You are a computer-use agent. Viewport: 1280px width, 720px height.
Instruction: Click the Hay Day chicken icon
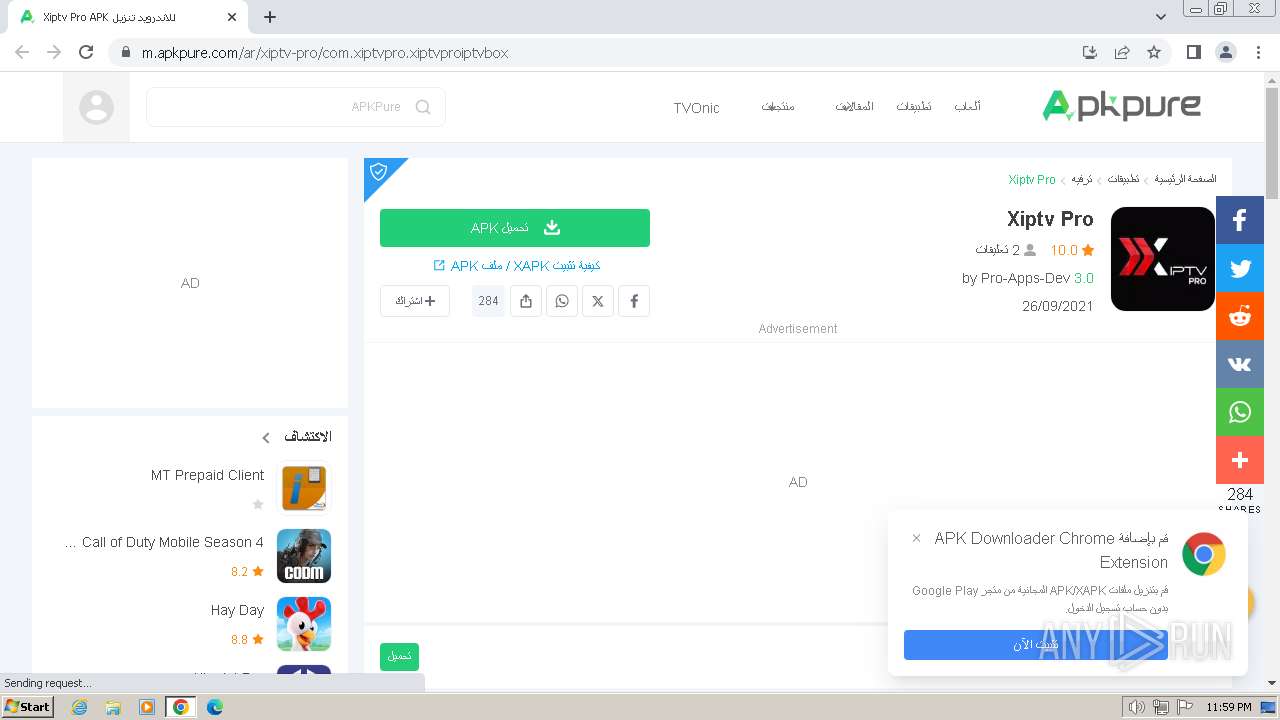(x=303, y=624)
